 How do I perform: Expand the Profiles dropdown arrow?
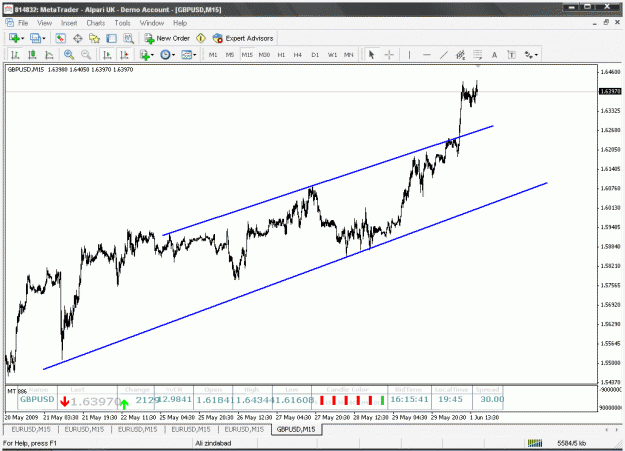click(43, 39)
